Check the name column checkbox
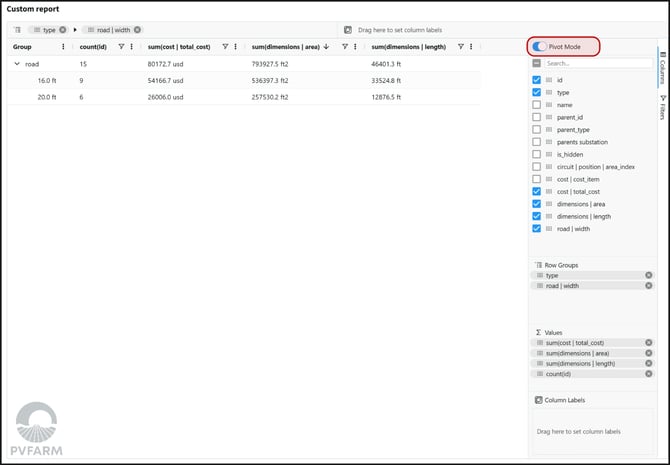Screen dimensions: 670x465 point(537,104)
